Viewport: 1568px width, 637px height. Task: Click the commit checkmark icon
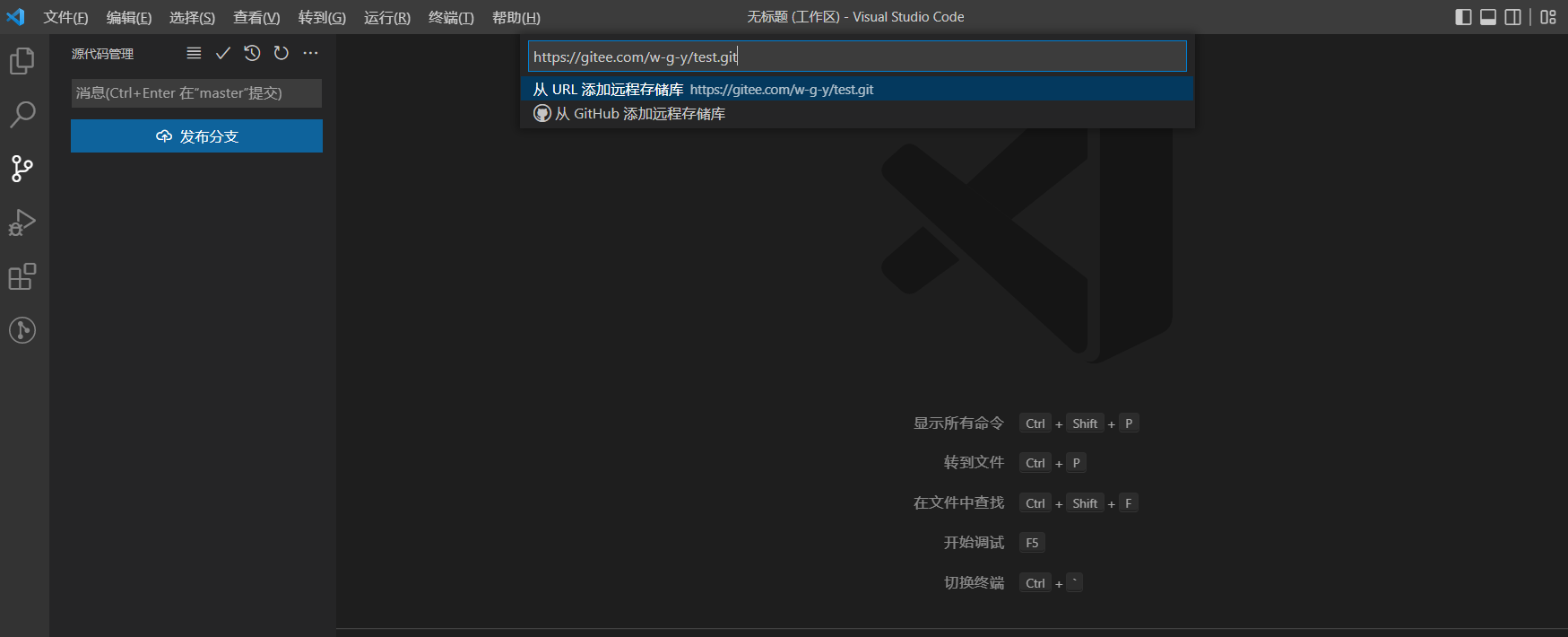[223, 53]
